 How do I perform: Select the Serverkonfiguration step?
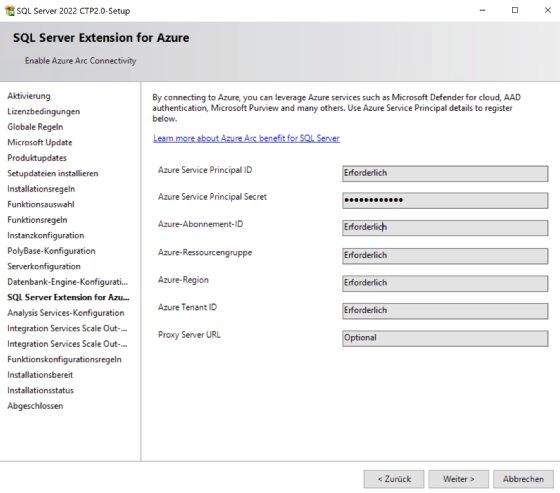point(44,266)
